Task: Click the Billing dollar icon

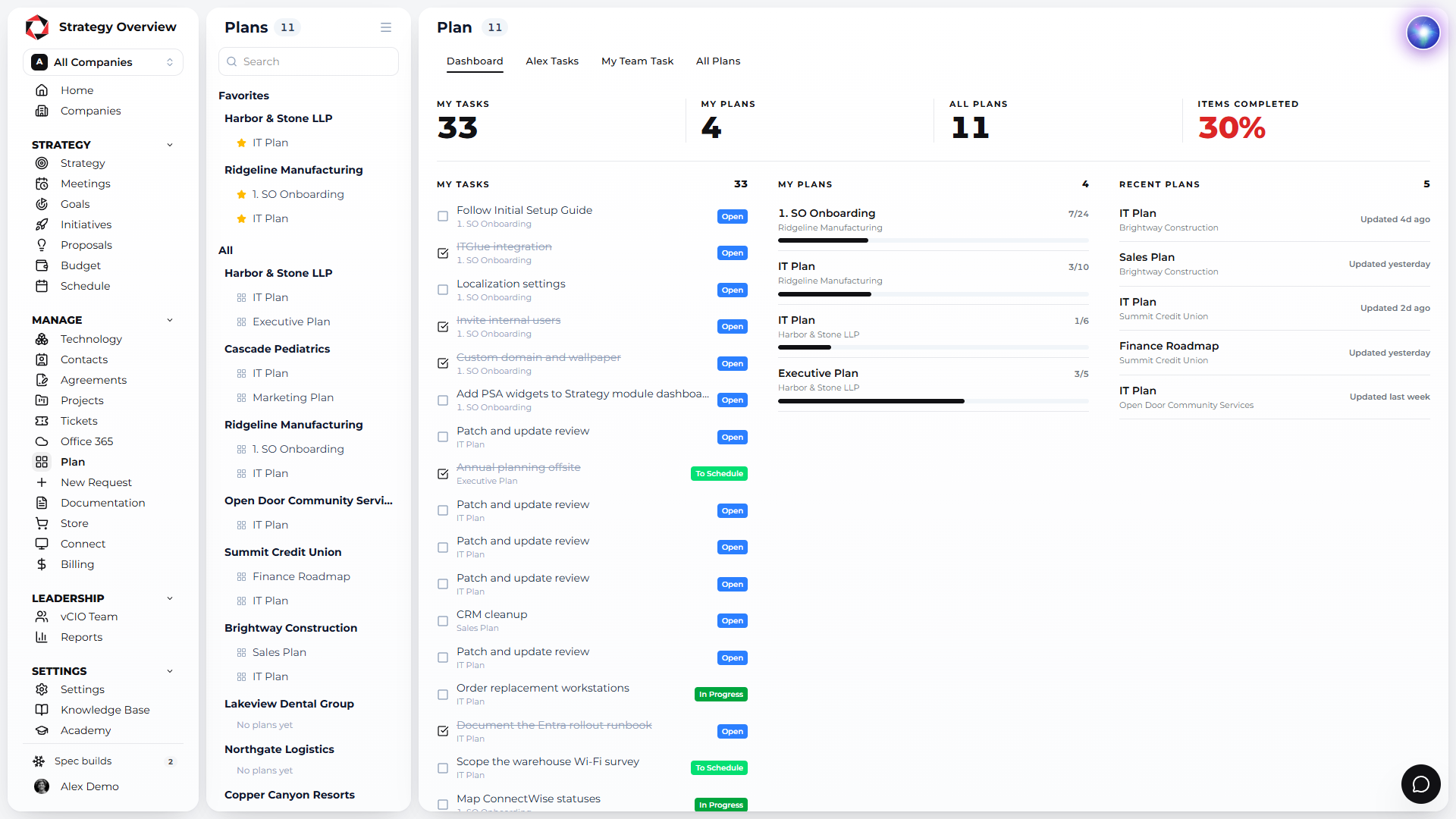Action: 42,564
